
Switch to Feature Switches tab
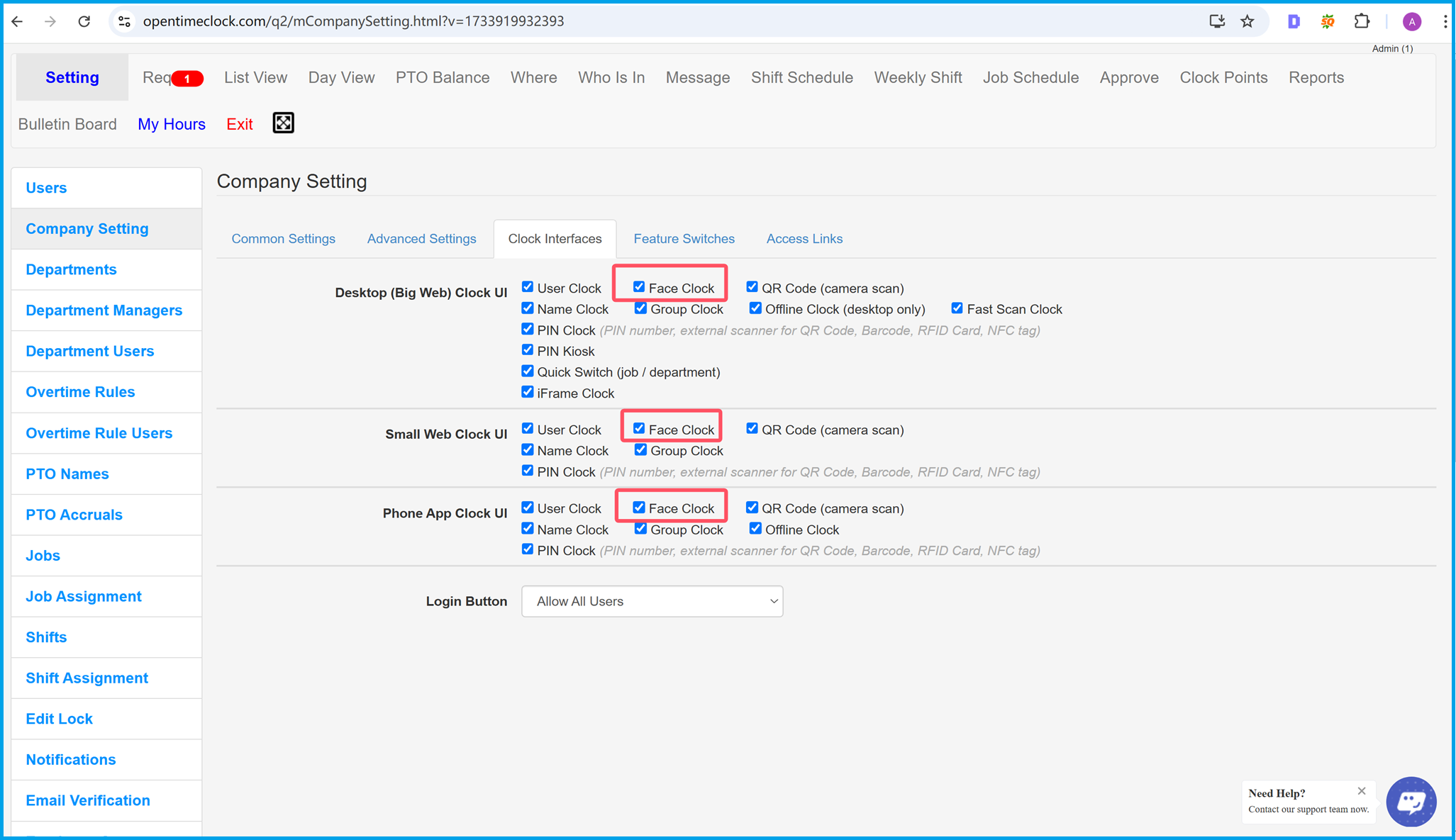pyautogui.click(x=684, y=238)
